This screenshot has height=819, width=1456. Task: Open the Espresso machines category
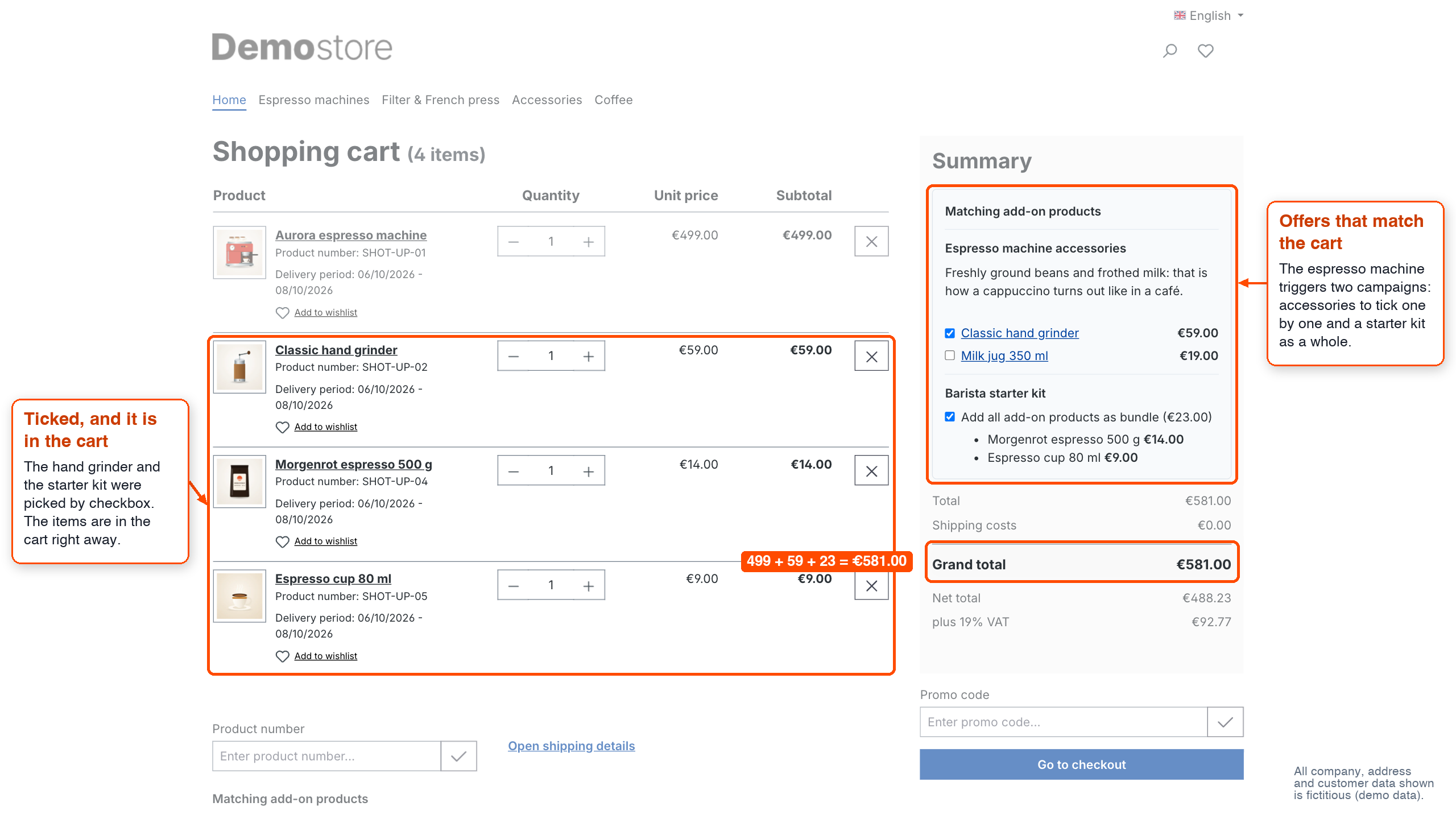coord(314,100)
